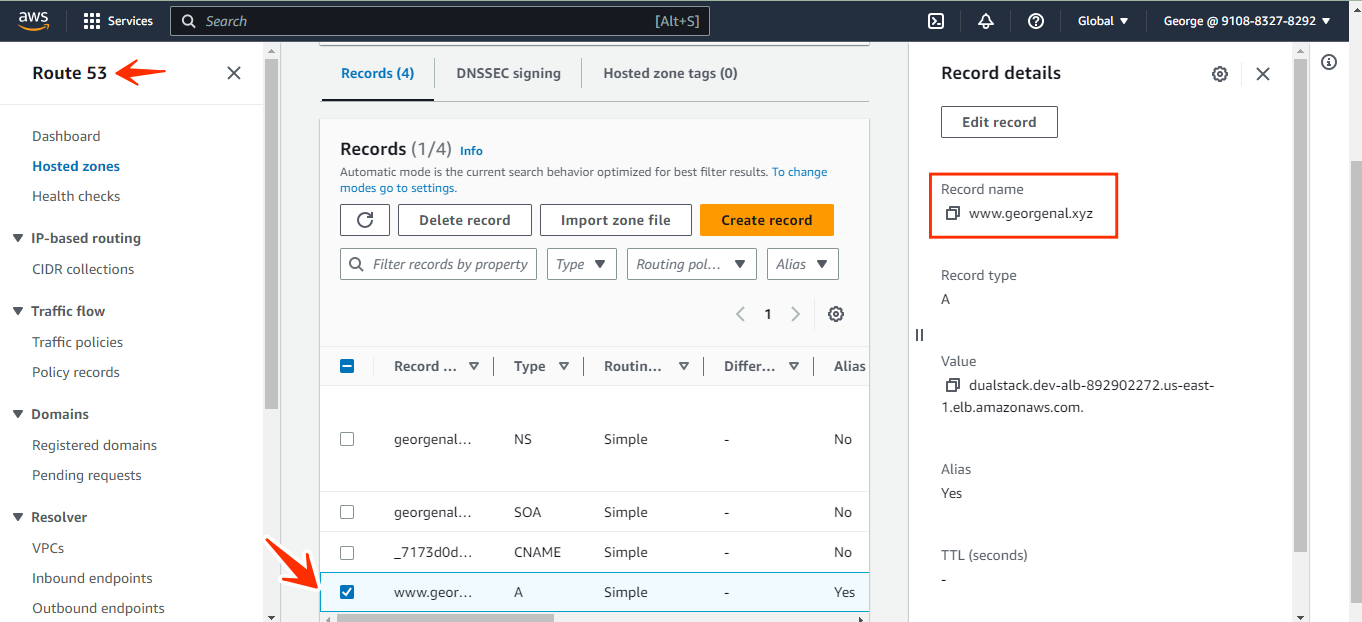This screenshot has width=1362, height=622.
Task: Collapse the IP-based routing section
Action: click(18, 238)
